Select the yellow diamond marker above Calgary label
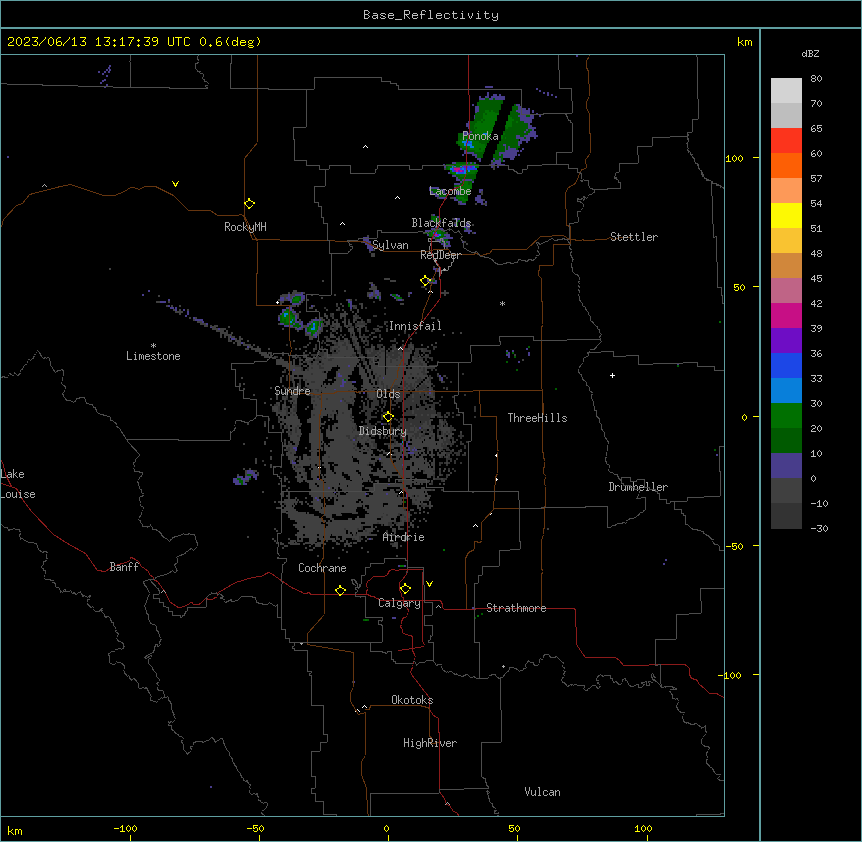The height and width of the screenshot is (842, 862). point(405,589)
